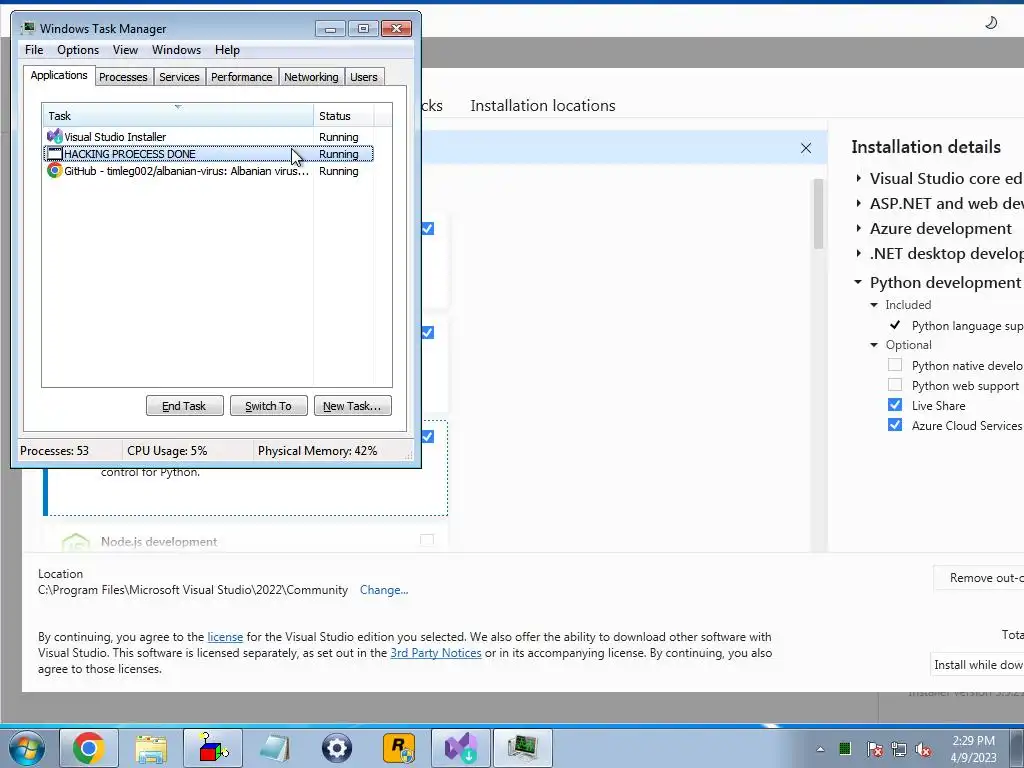Click the green CPU meter tray icon

click(845, 749)
